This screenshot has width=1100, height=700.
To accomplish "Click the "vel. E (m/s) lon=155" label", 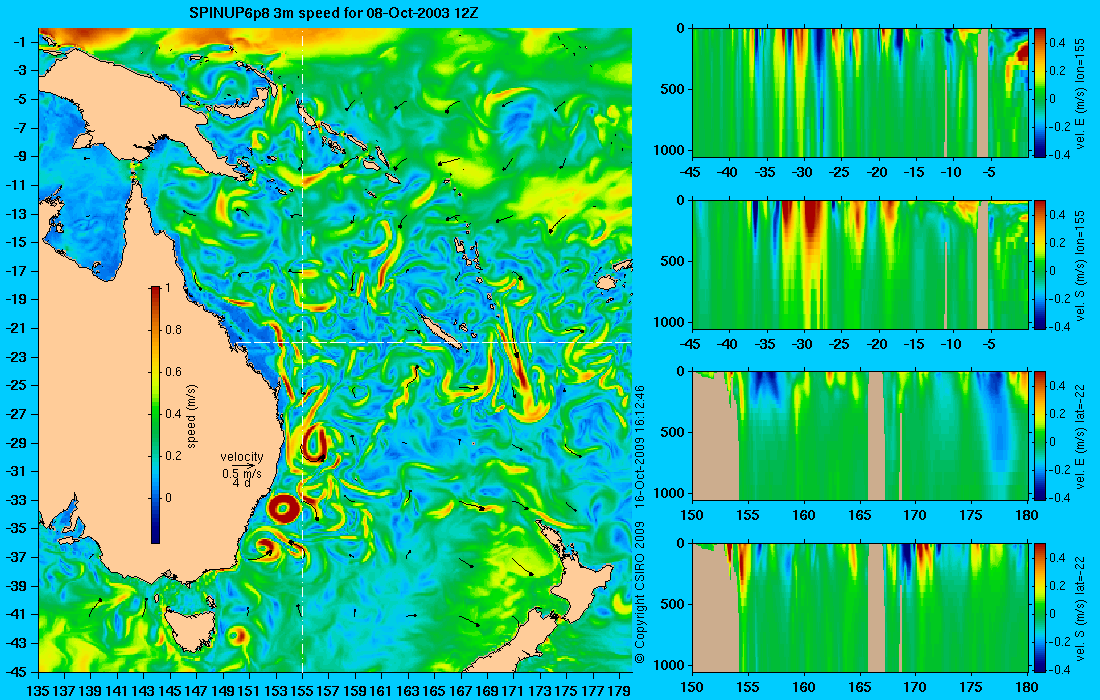I will (x=1081, y=94).
